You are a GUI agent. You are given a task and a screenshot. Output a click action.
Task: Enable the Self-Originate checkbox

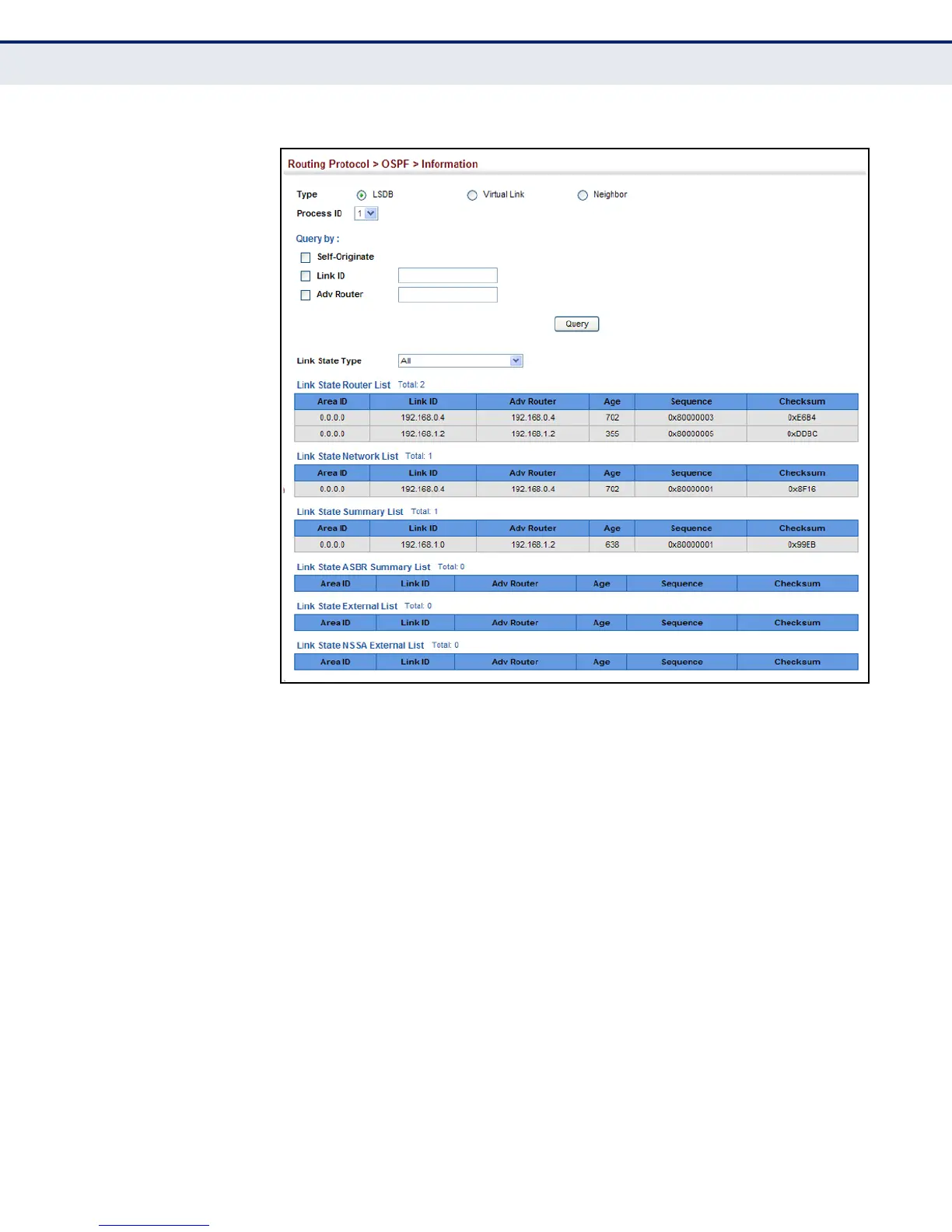306,257
